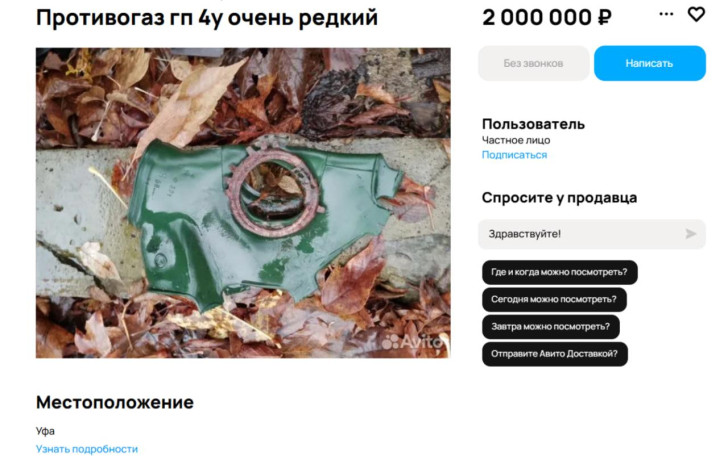The width and height of the screenshot is (728, 456).
Task: Open the gas mask listing photo
Action: pyautogui.click(x=243, y=202)
